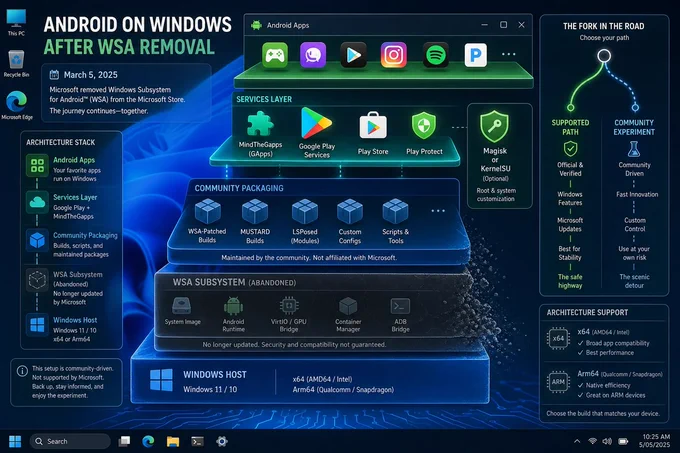680x453 pixels.
Task: Click the Community Packaging cube in Architecture Stack
Action: click(37, 240)
